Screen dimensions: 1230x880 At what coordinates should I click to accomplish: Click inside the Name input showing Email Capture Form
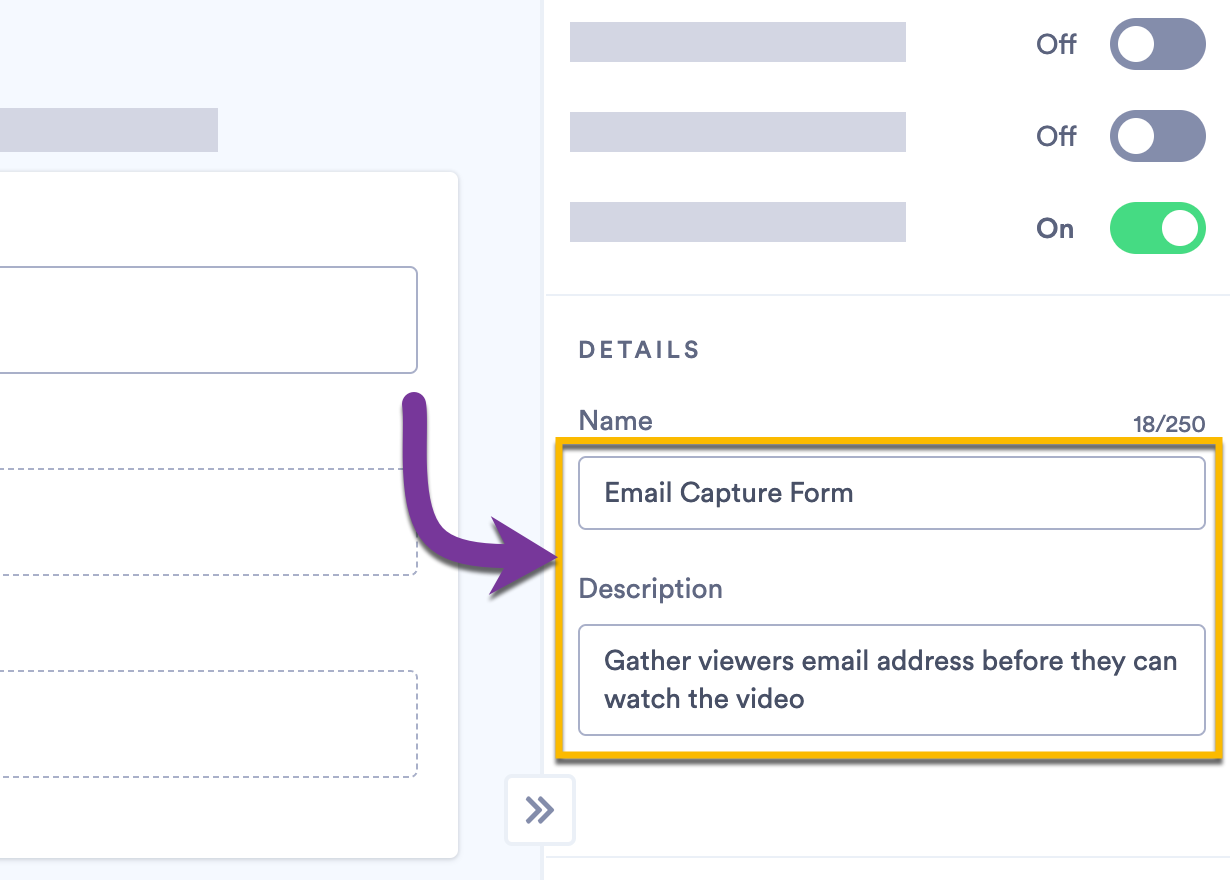tap(890, 492)
